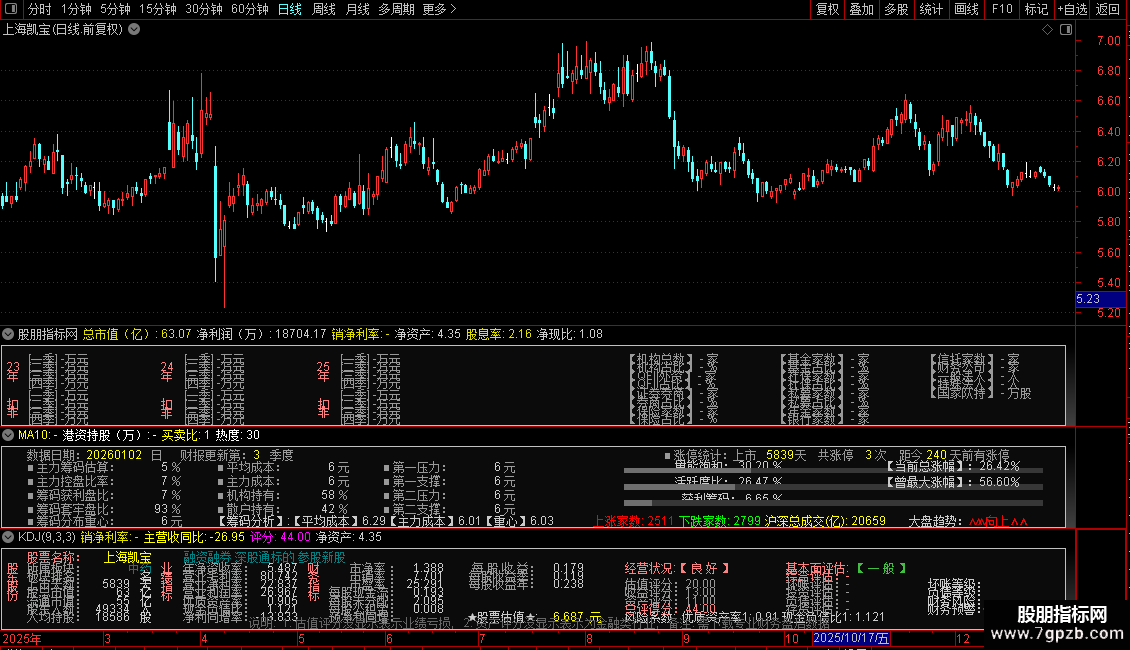
Task: Click the 融资融券 深股通标的 参股新股 tags
Action: pyautogui.click(x=264, y=558)
